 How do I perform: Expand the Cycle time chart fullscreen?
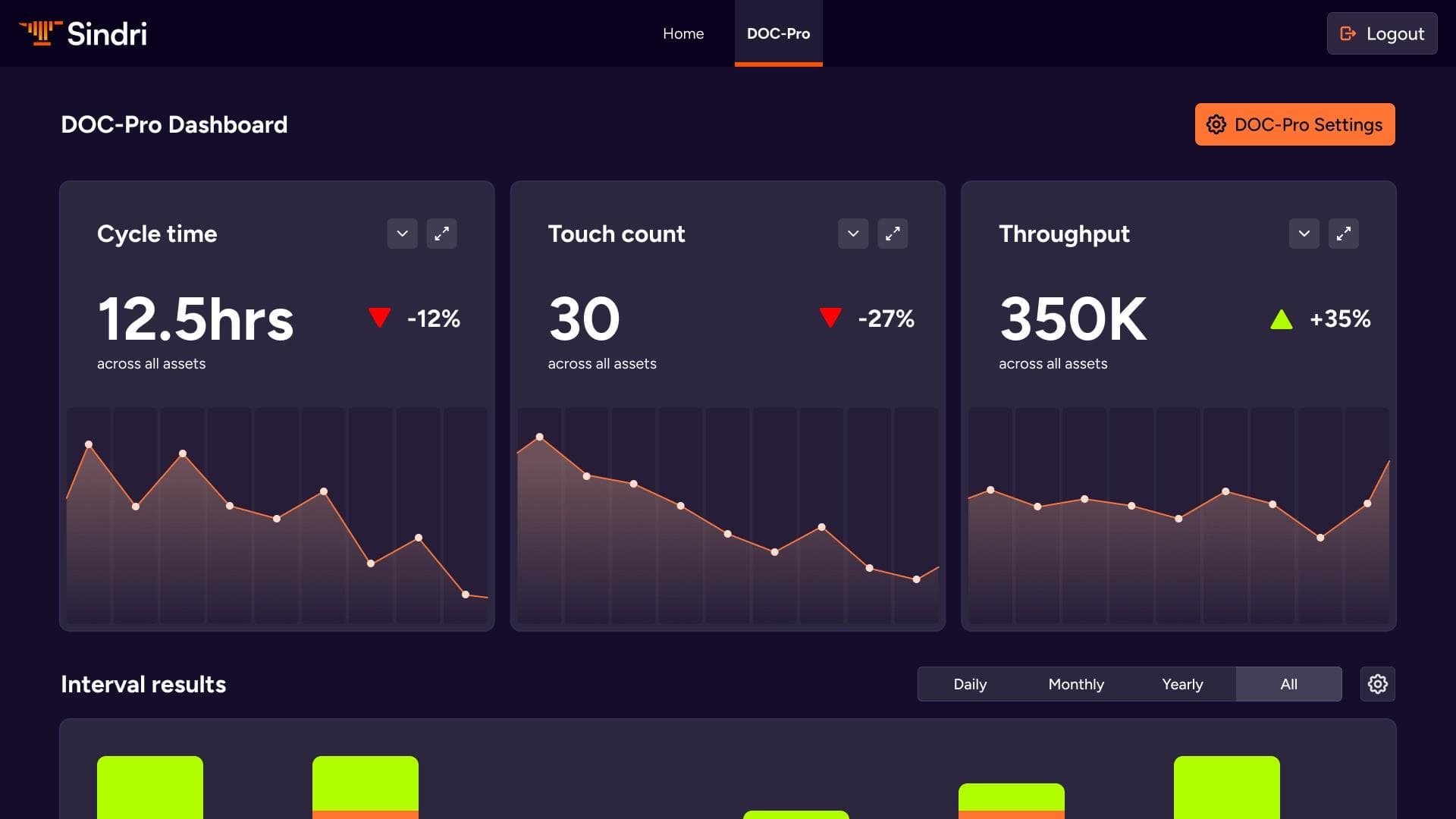point(441,234)
